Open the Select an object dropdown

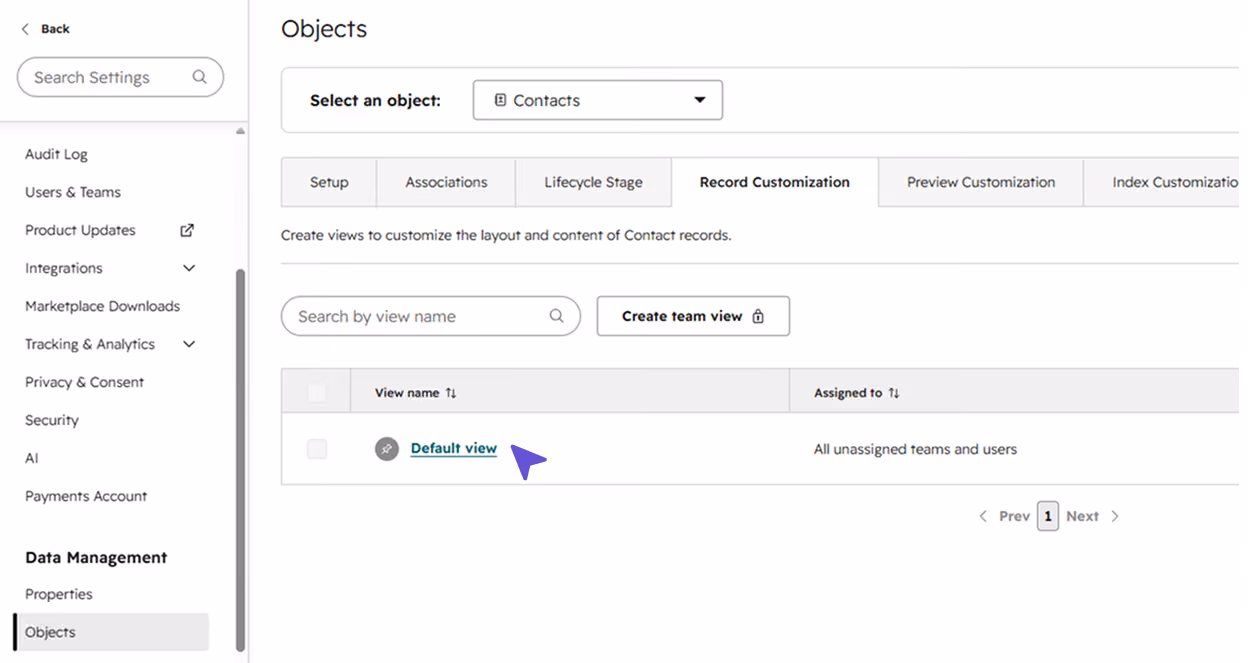coord(598,100)
